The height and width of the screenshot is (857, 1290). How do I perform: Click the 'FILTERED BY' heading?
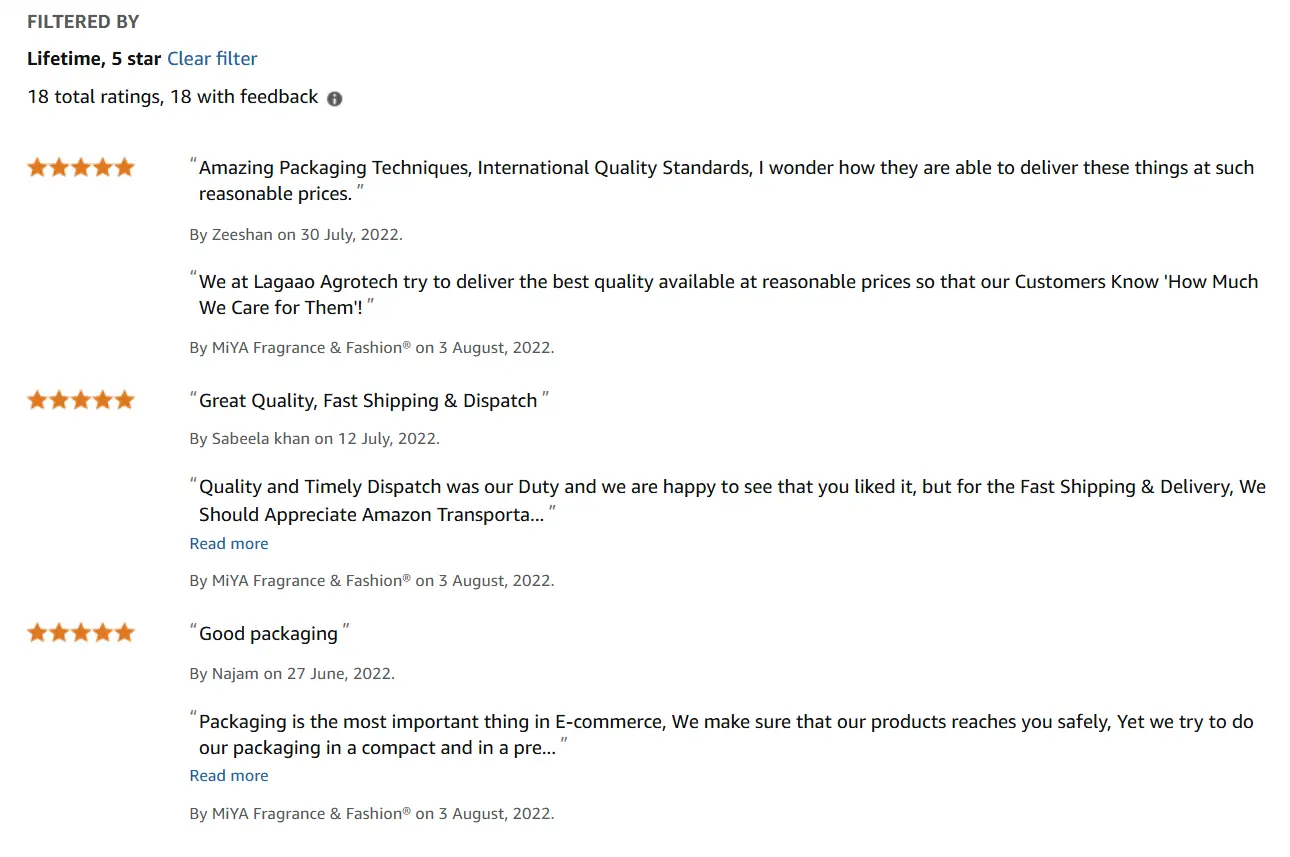83,22
